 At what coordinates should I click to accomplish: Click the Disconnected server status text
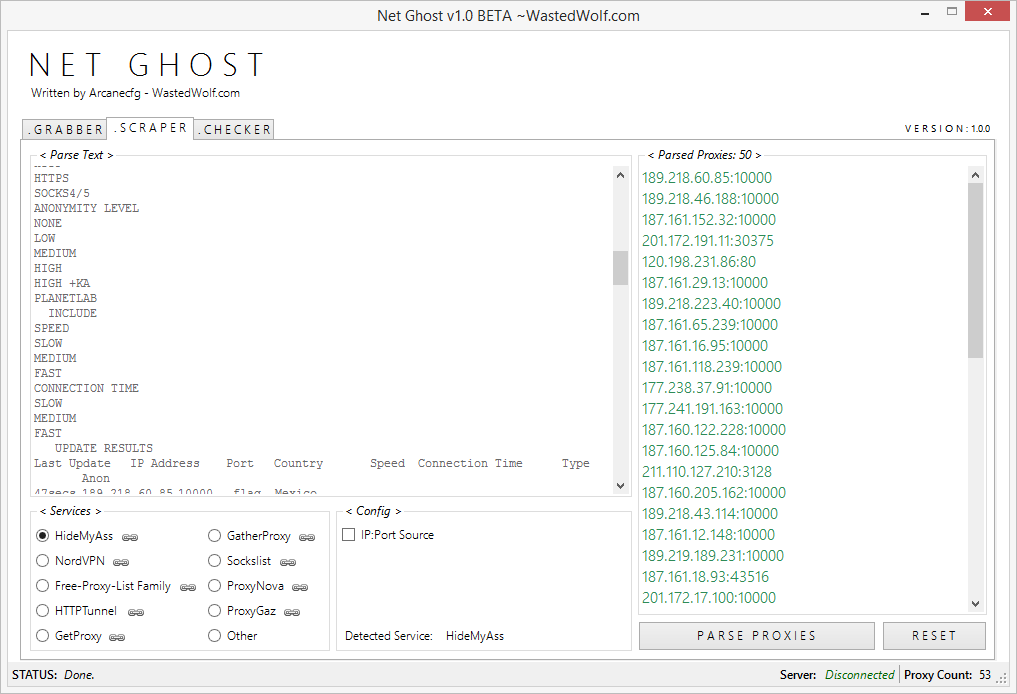click(859, 675)
